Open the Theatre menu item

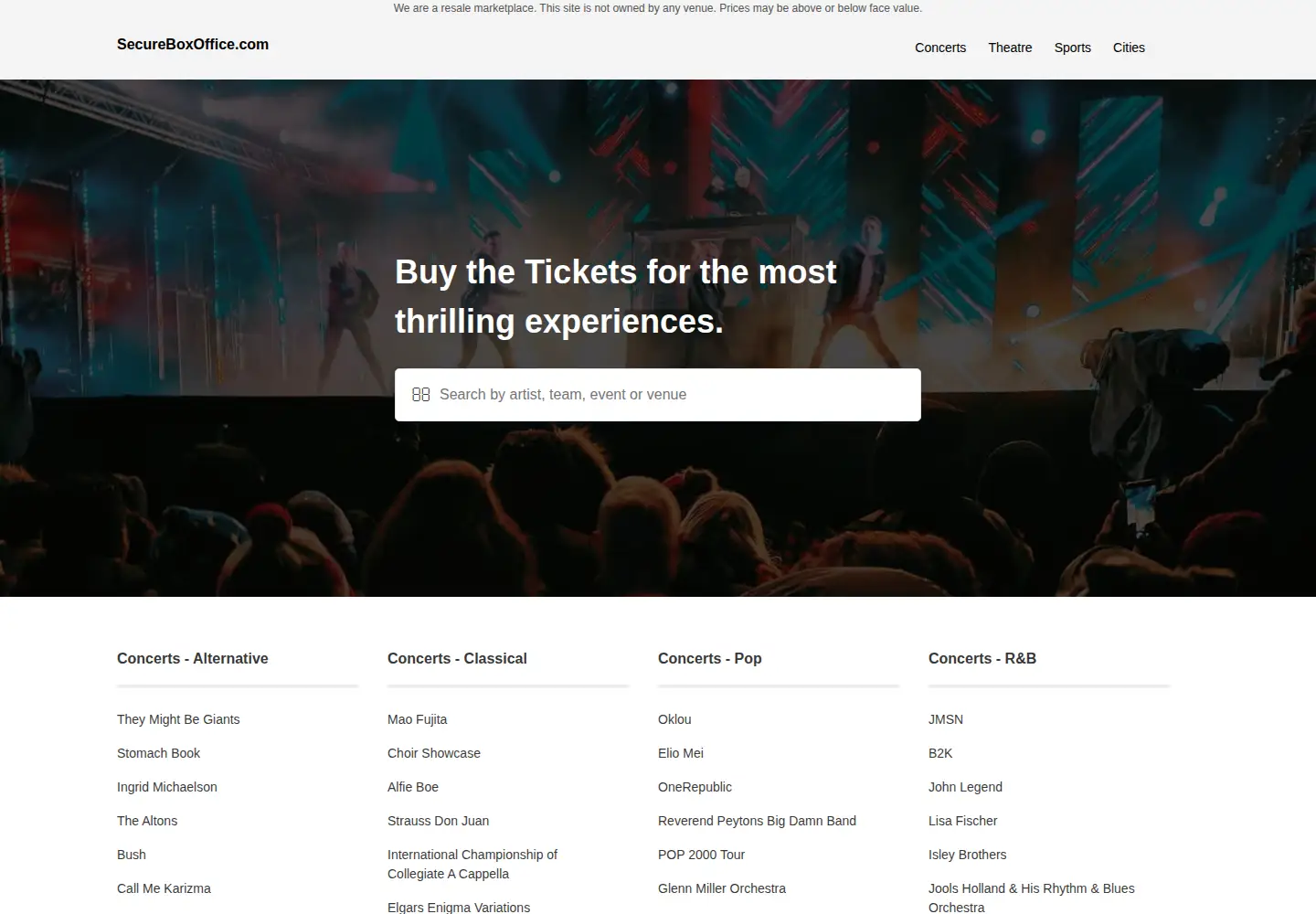(x=1010, y=48)
